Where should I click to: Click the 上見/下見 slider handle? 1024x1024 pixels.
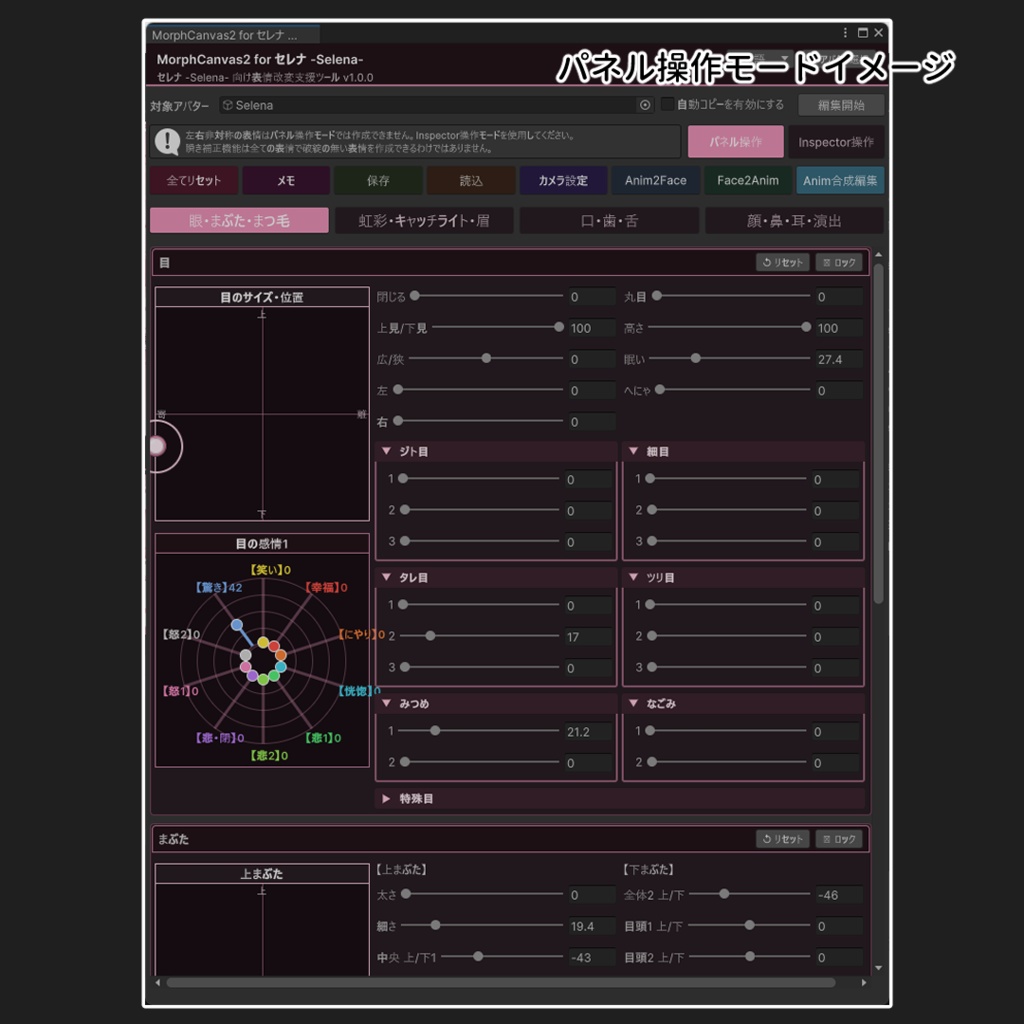pyautogui.click(x=558, y=327)
